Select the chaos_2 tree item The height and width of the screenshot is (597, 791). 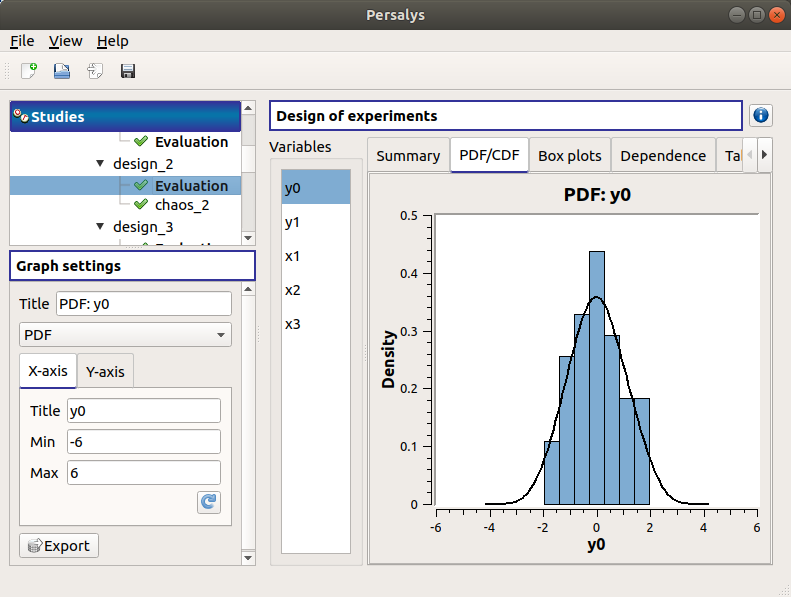181,205
